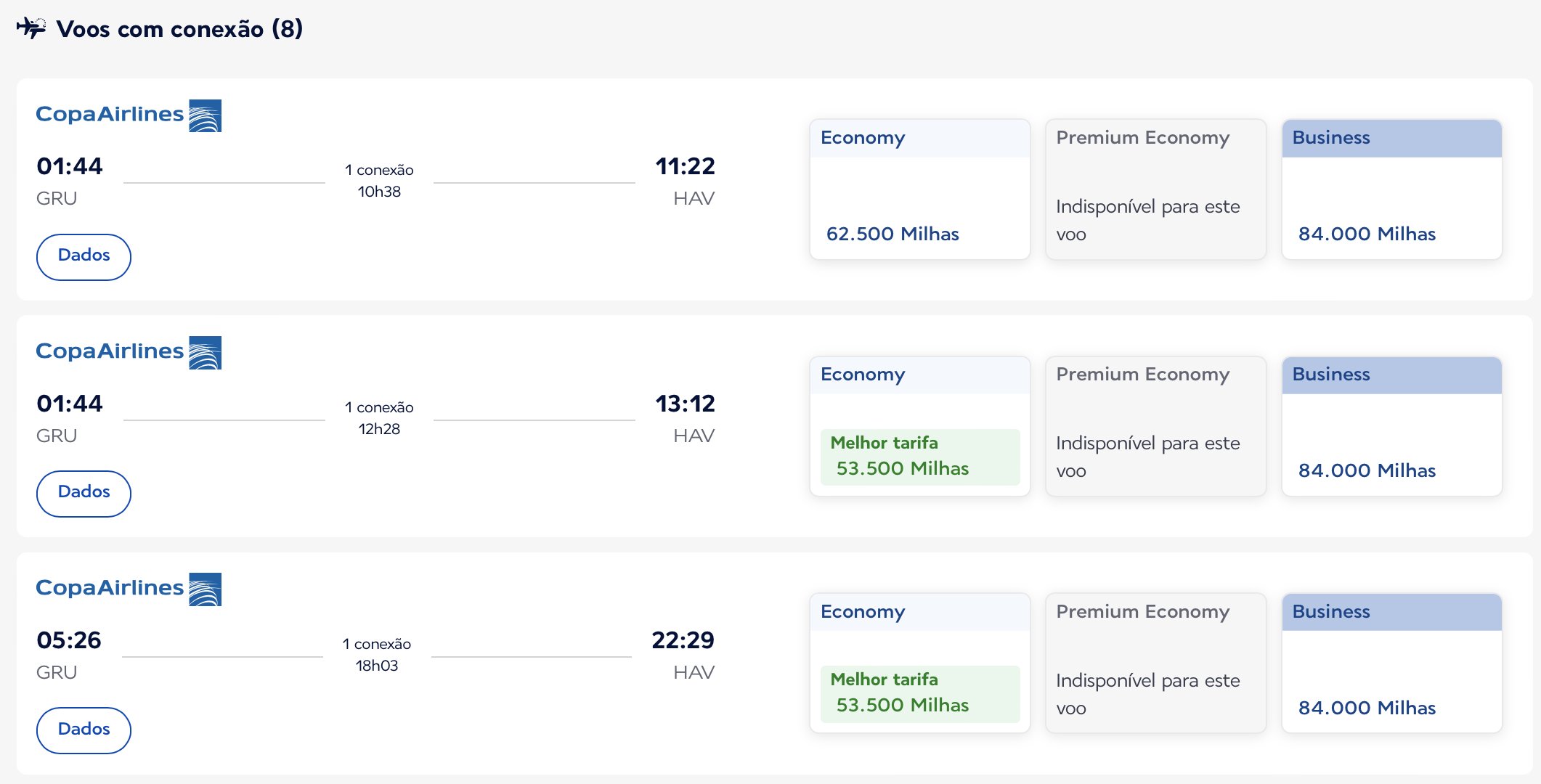Select Business 84.000 Milhas on 10h38 flight
Image resolution: width=1541 pixels, height=784 pixels.
(x=1391, y=189)
